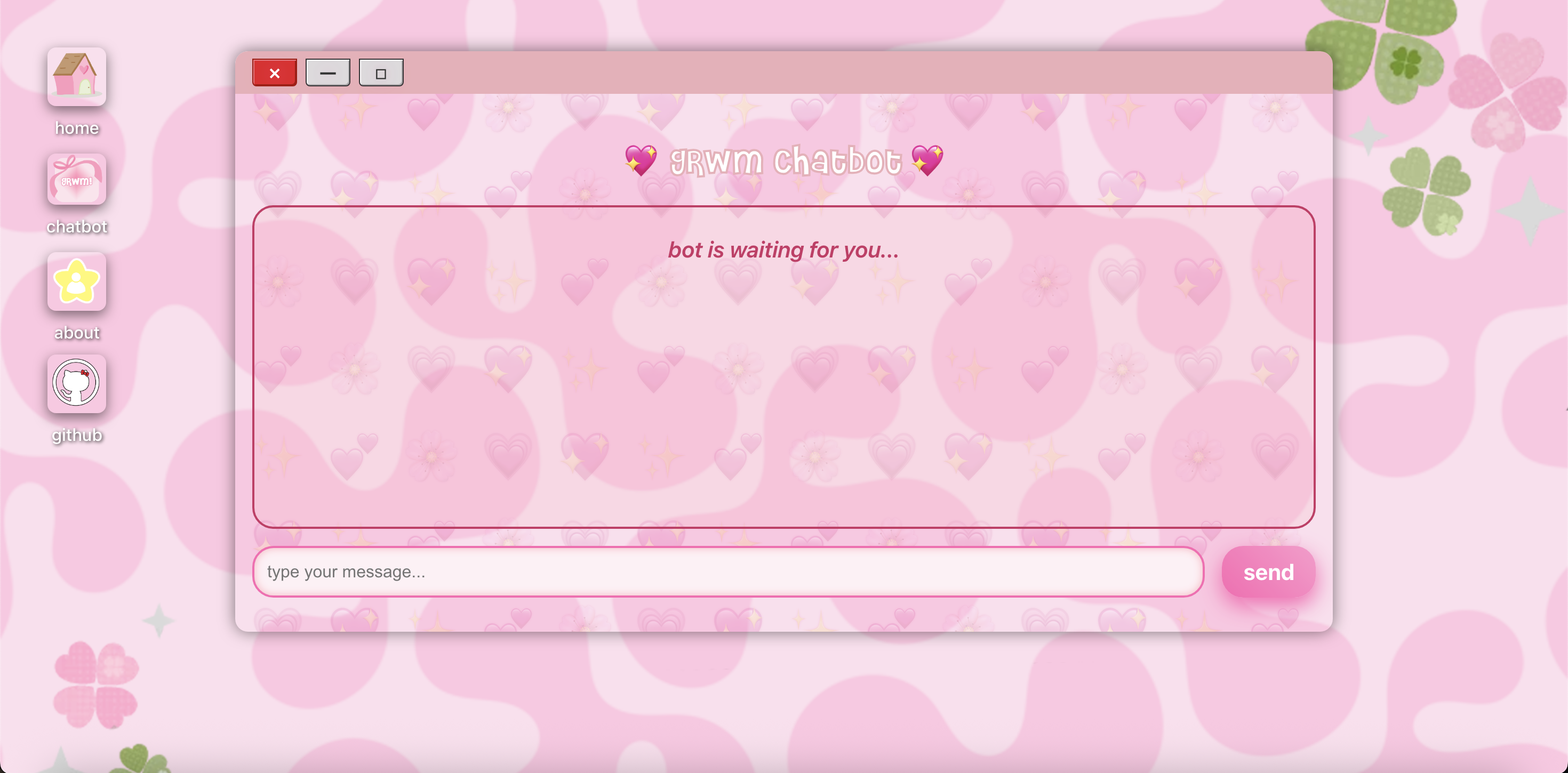Click the "bot is waiting for you..." text
Viewport: 1568px width, 773px height.
[783, 249]
